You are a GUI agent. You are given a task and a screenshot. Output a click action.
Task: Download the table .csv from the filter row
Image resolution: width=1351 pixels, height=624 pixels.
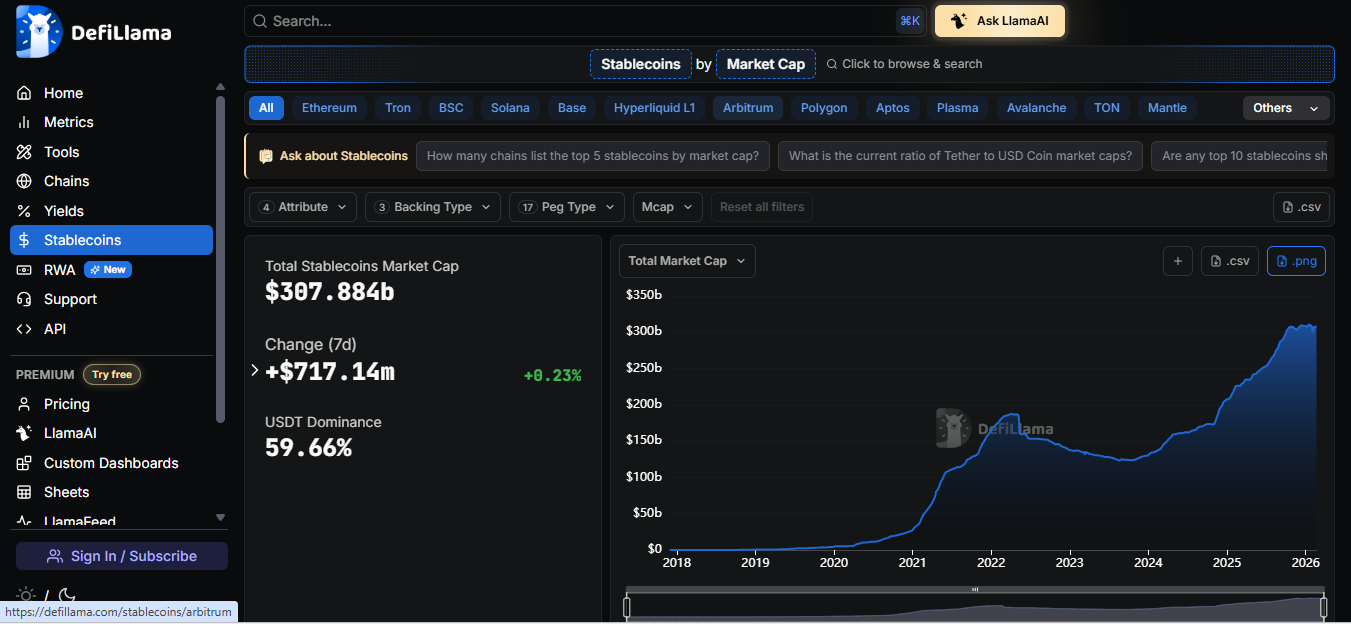1301,207
